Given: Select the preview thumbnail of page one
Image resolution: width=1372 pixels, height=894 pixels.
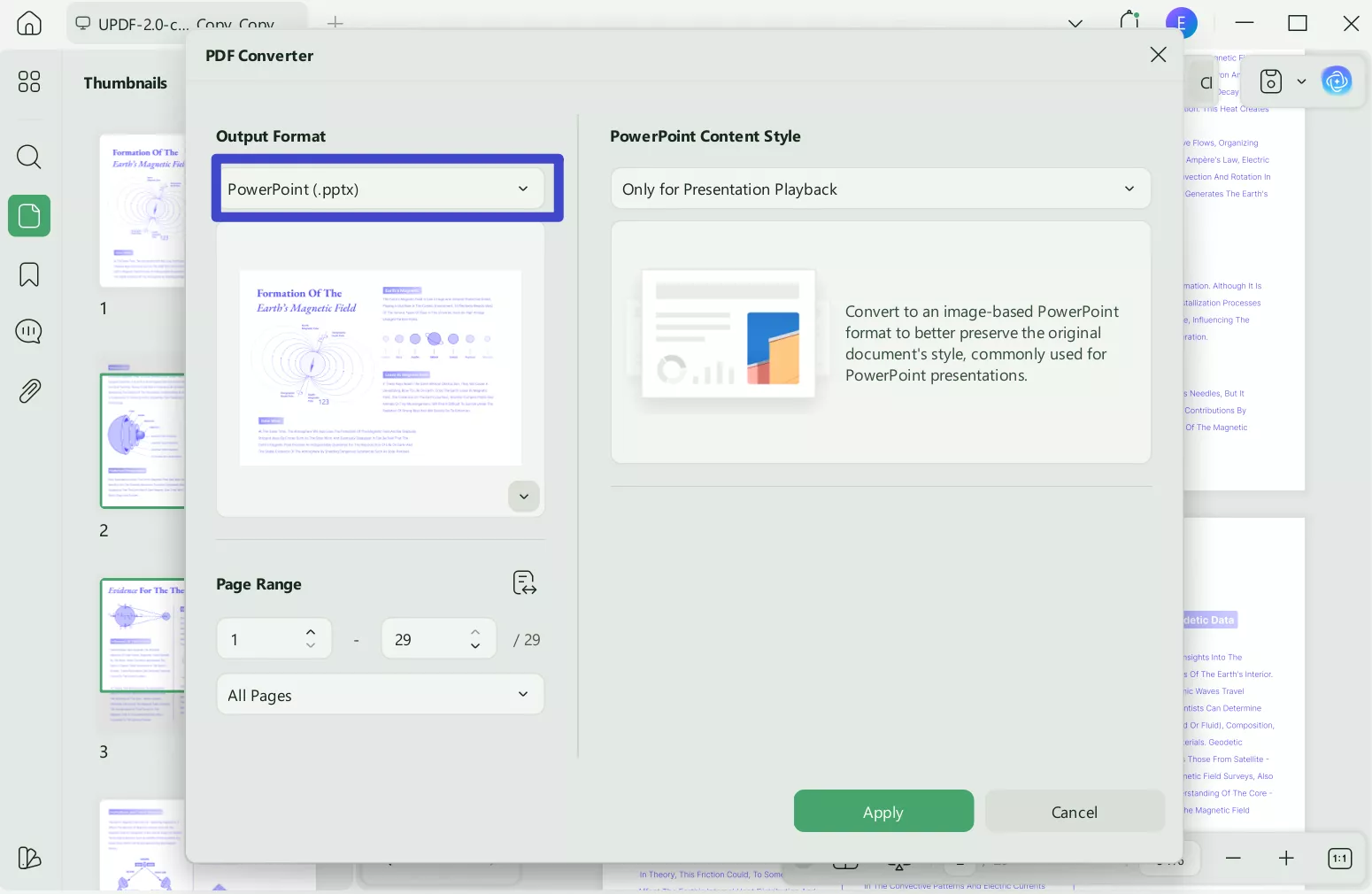Looking at the screenshot, I should pos(380,367).
